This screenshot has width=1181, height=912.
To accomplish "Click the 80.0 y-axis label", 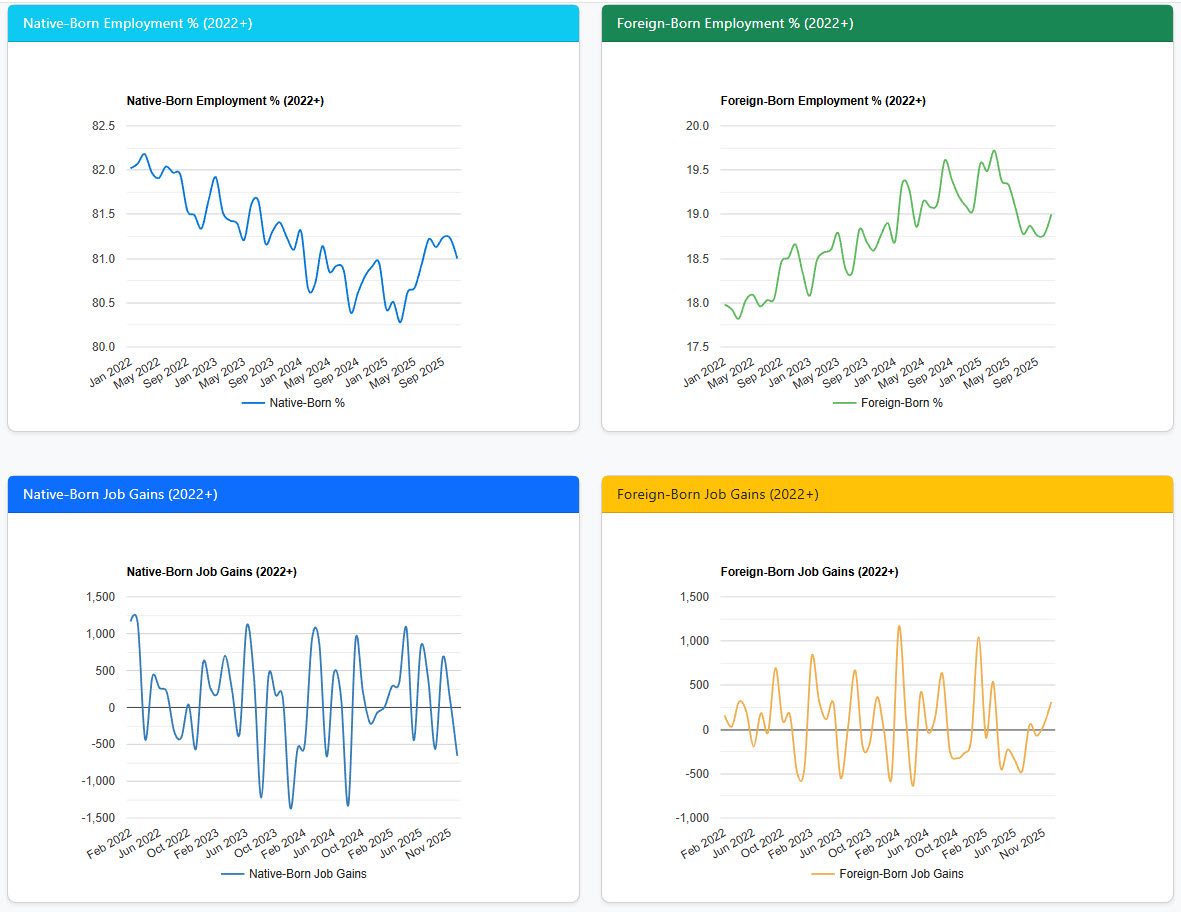I will (x=103, y=348).
